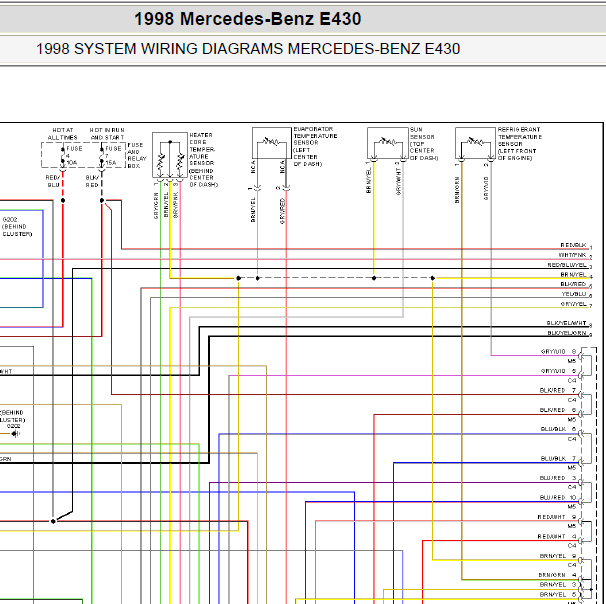This screenshot has height=604, width=606.
Task: Click the 'RED/BLU' wire label below fuse 4
Action: 53,181
